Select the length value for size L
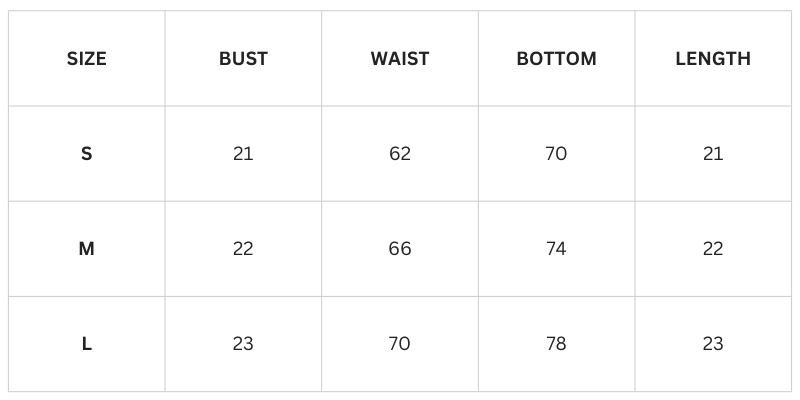The height and width of the screenshot is (400, 800). (x=713, y=344)
